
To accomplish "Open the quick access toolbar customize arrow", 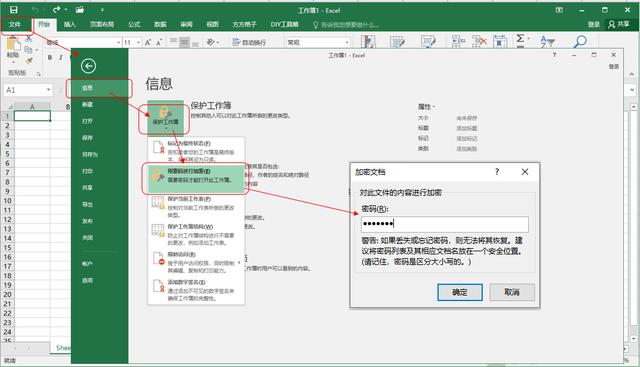I will pos(102,10).
